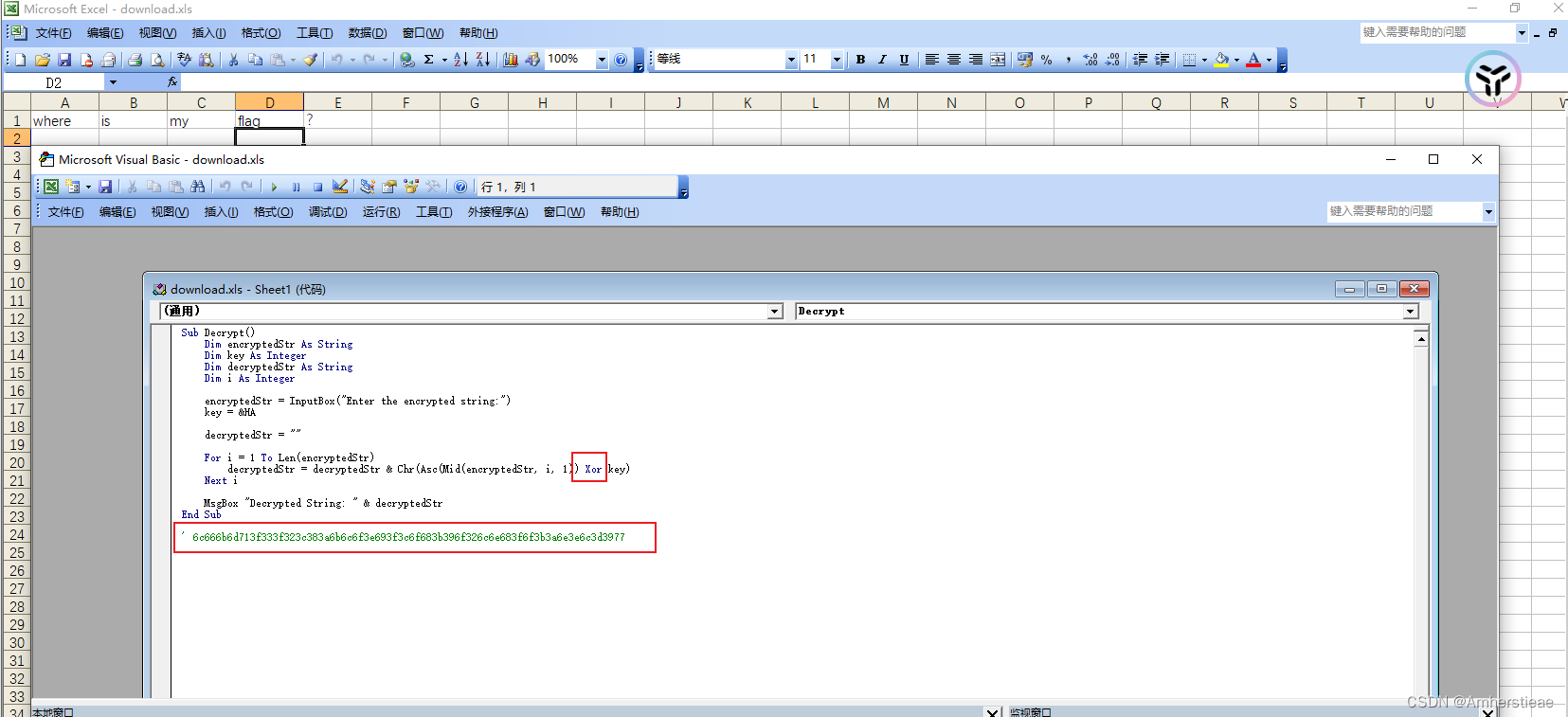Image resolution: width=1568 pixels, height=717 pixels.
Task: Click Cut scissors icon in Excel toolbar
Action: tap(233, 60)
